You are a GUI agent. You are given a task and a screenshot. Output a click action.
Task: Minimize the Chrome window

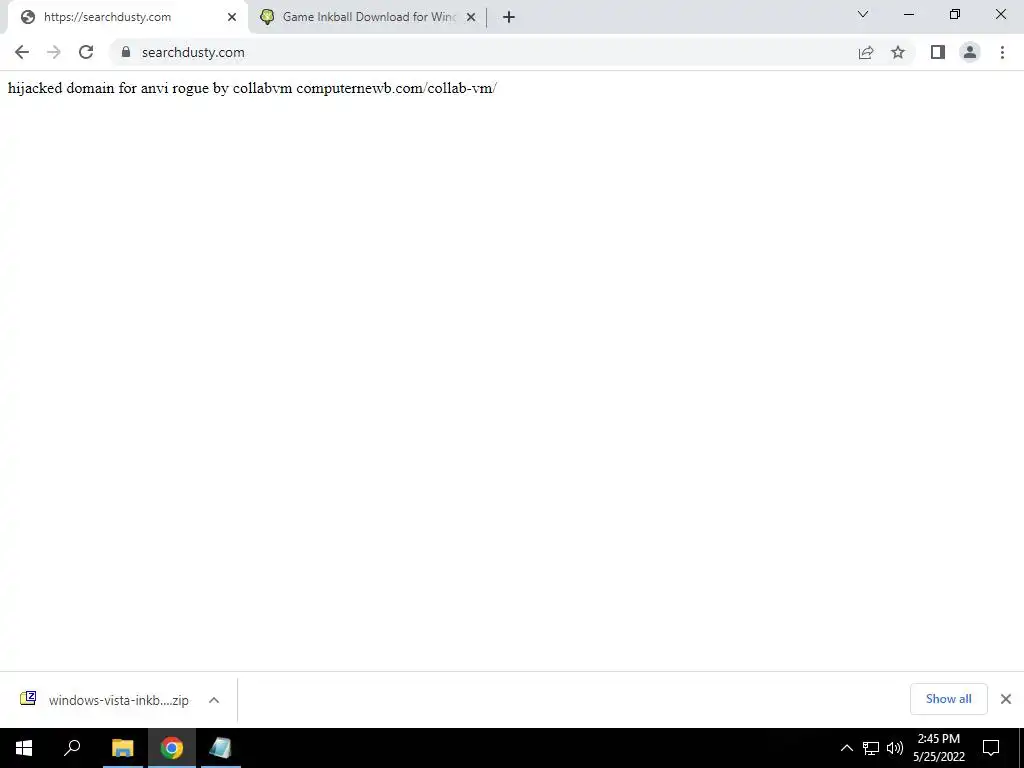pyautogui.click(x=908, y=14)
